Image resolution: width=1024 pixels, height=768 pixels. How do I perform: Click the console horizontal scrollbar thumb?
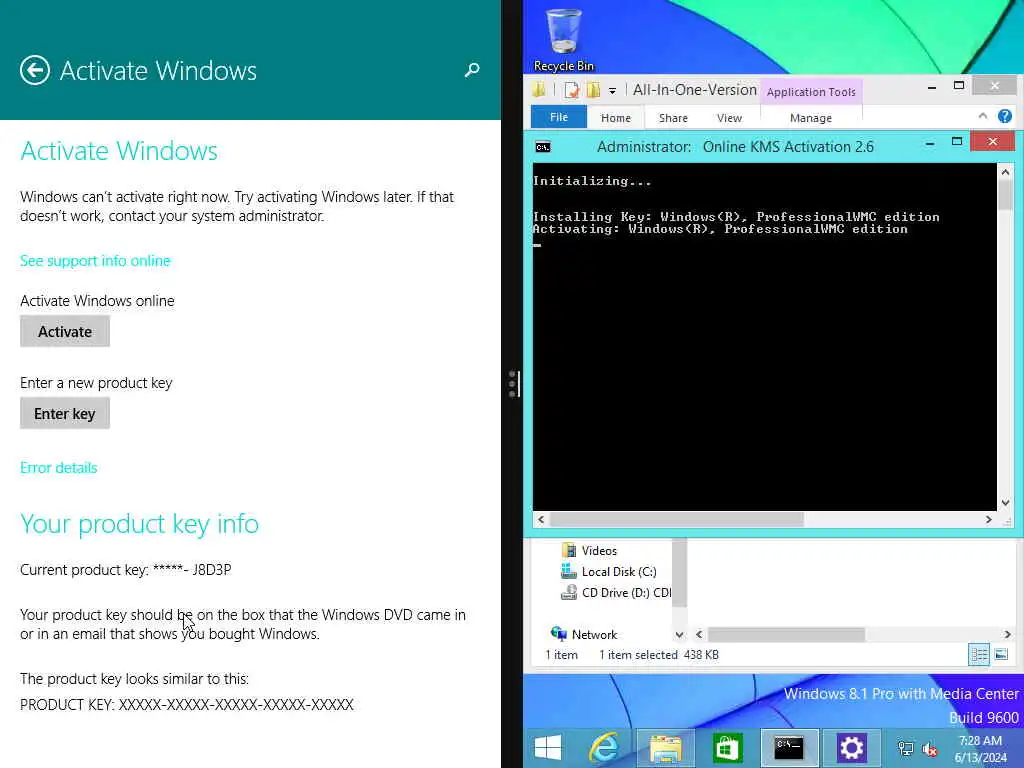click(677, 520)
